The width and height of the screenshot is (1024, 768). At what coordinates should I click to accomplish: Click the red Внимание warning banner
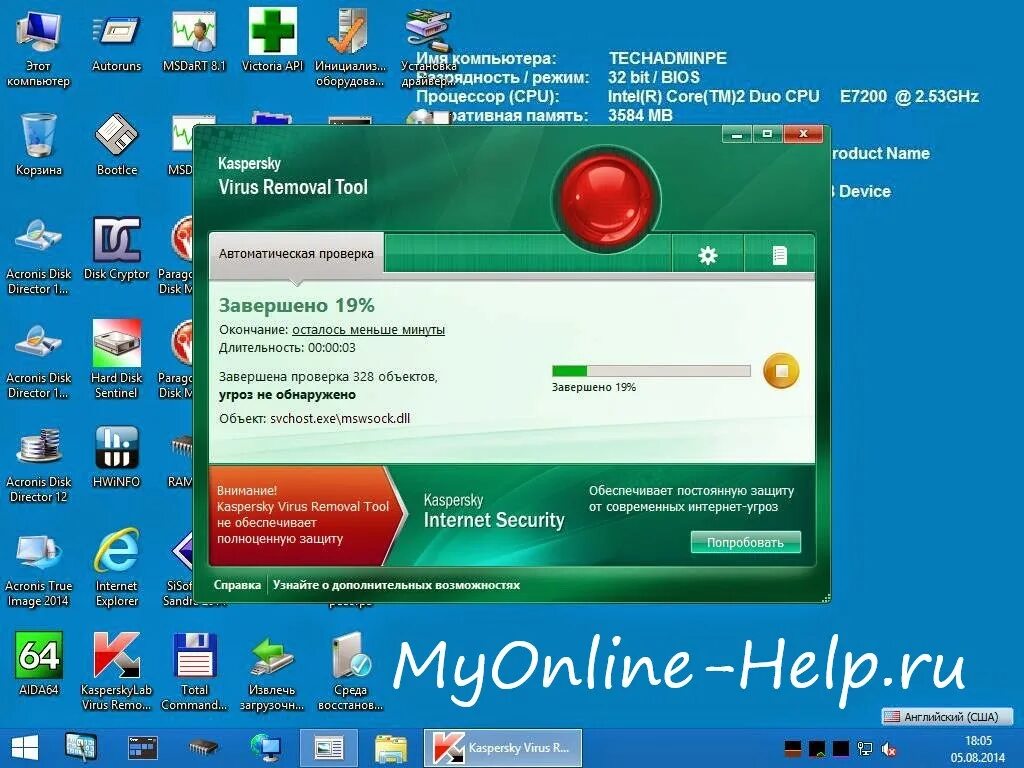(x=303, y=515)
